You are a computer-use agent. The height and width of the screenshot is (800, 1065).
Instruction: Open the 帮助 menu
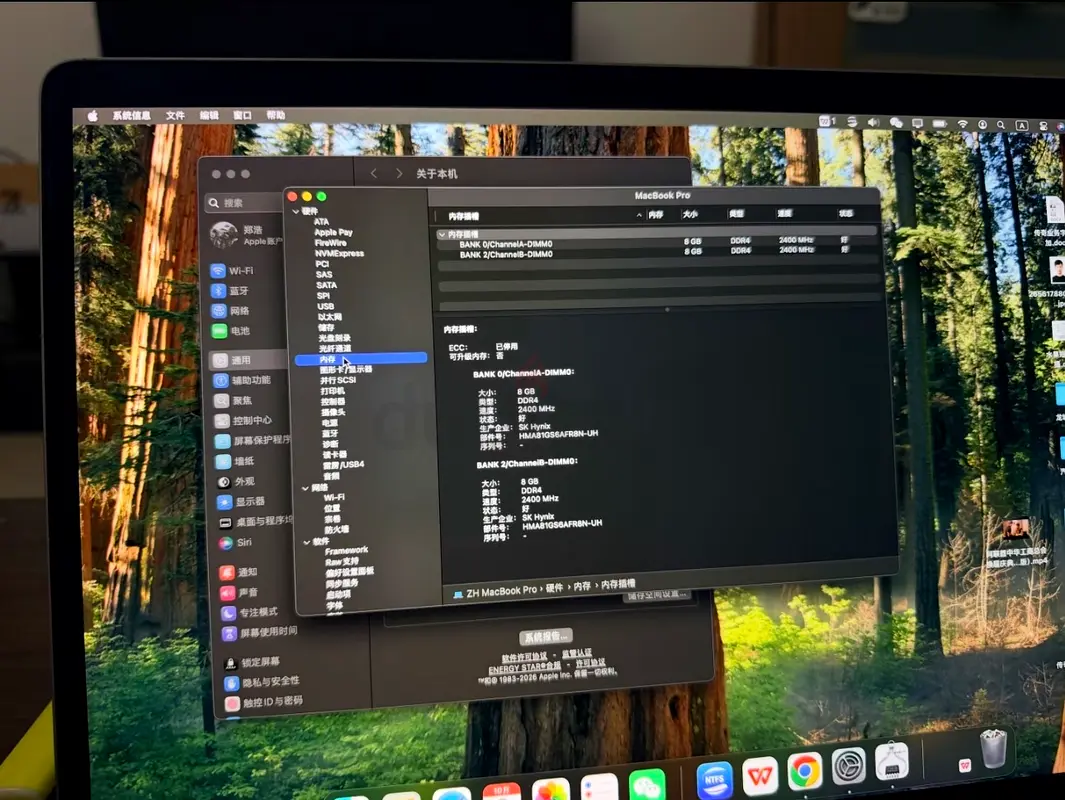pos(276,115)
